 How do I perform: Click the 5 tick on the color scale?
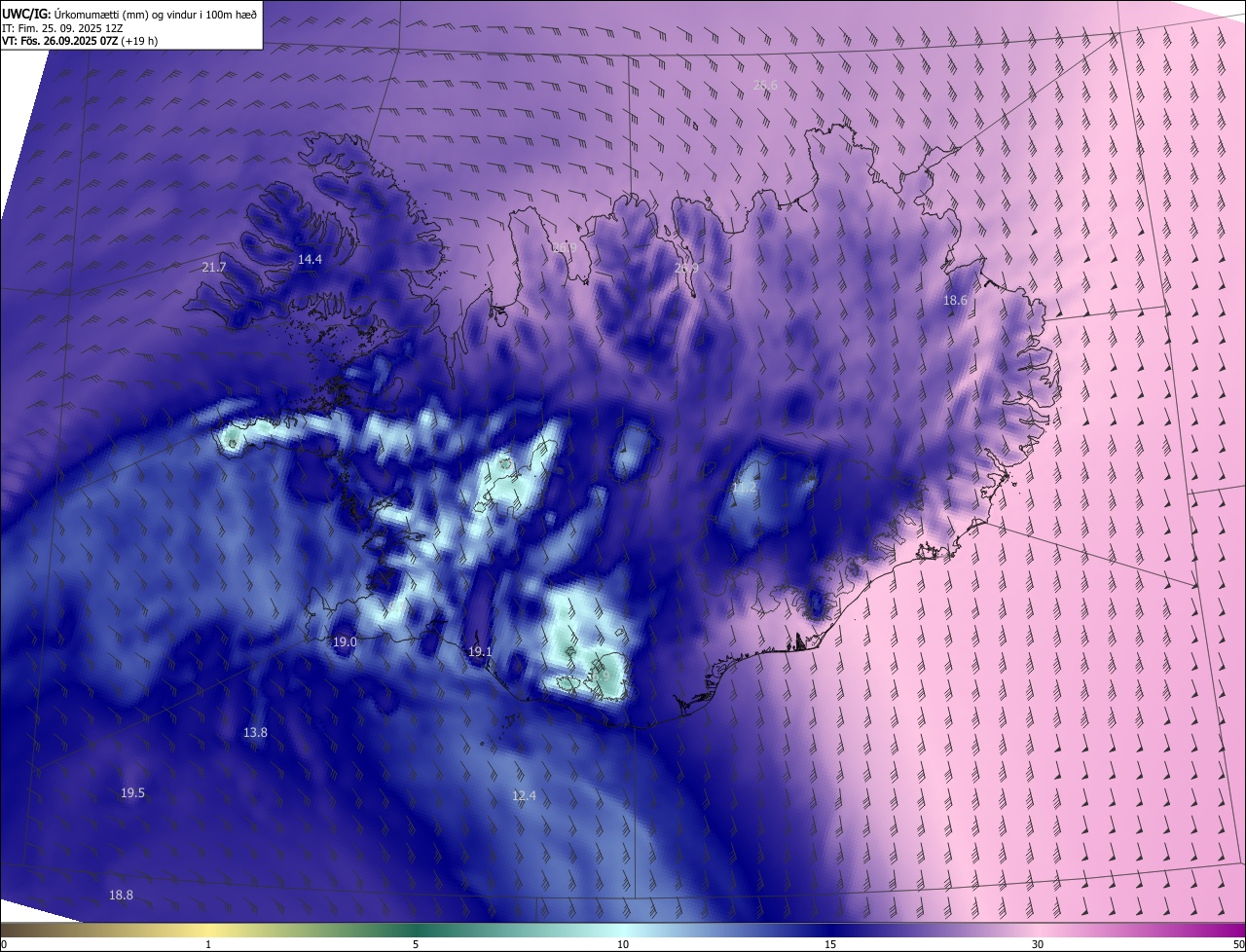pos(416,944)
